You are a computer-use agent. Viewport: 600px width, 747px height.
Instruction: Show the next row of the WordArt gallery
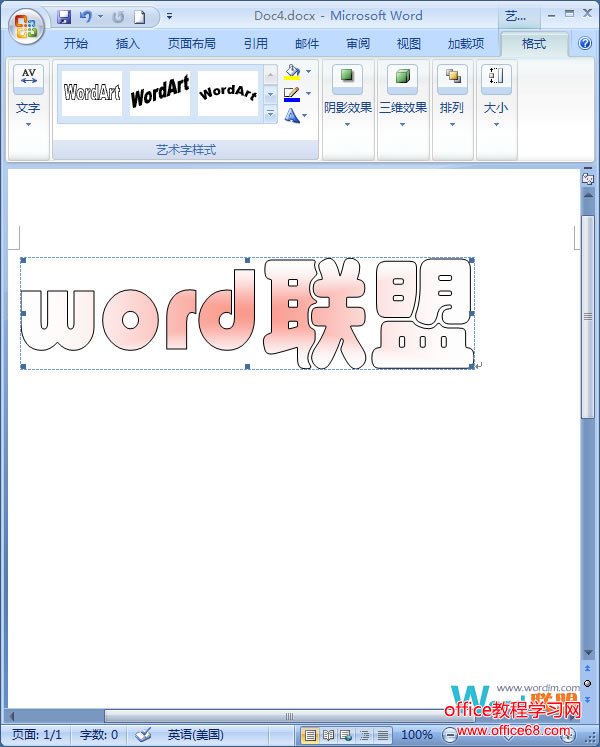(270, 94)
